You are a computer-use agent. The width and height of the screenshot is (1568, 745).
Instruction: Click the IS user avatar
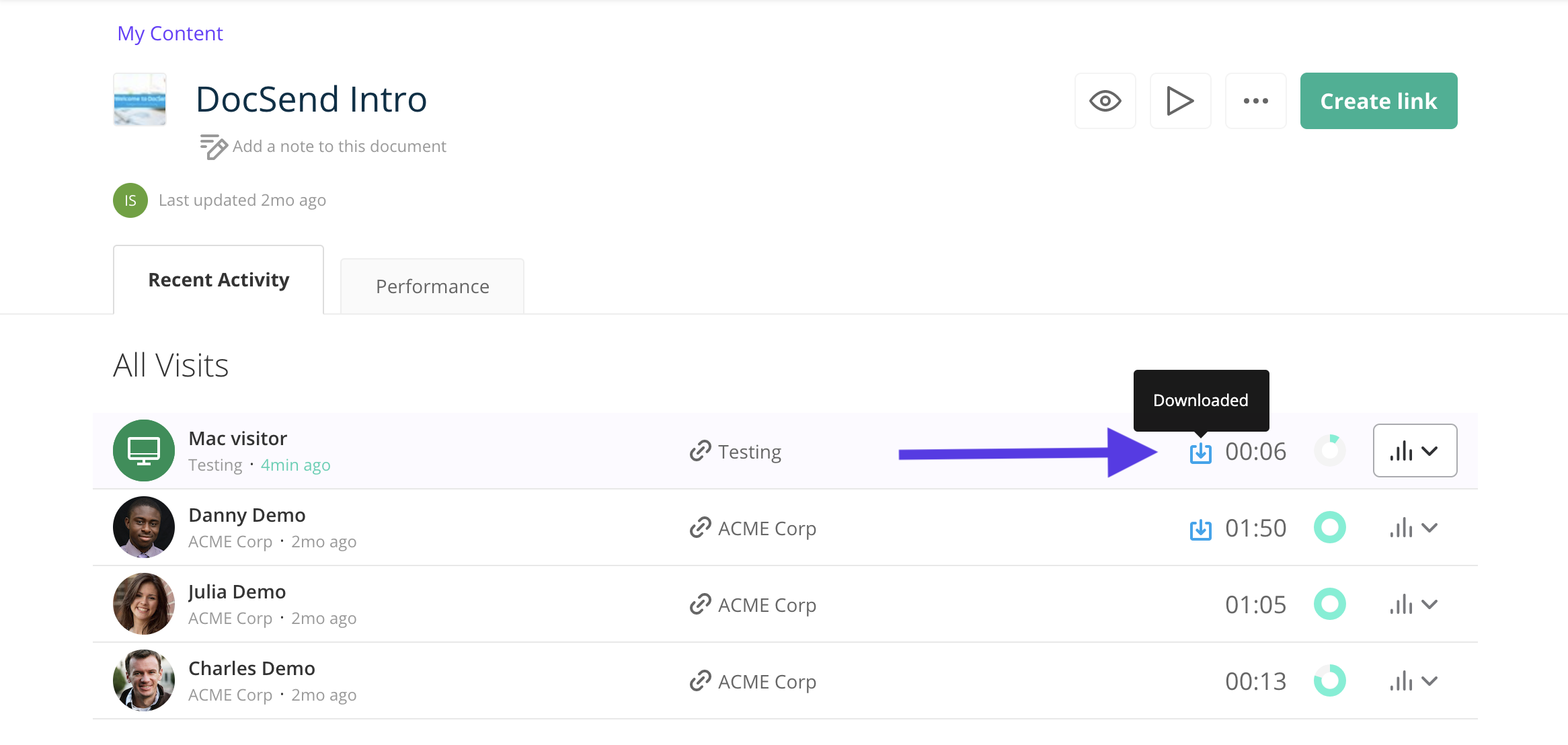pyautogui.click(x=130, y=200)
